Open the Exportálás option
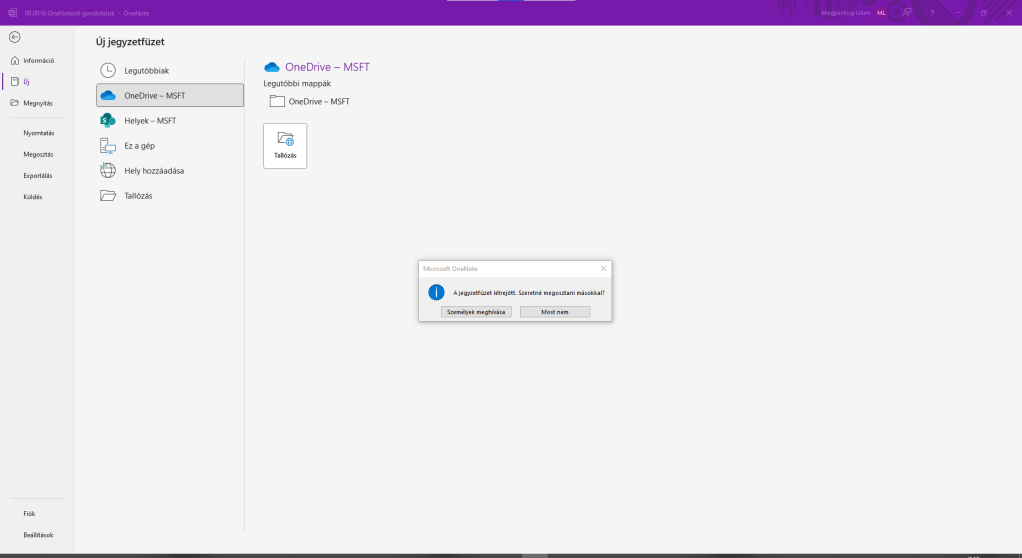This screenshot has width=1022, height=558. [38, 175]
